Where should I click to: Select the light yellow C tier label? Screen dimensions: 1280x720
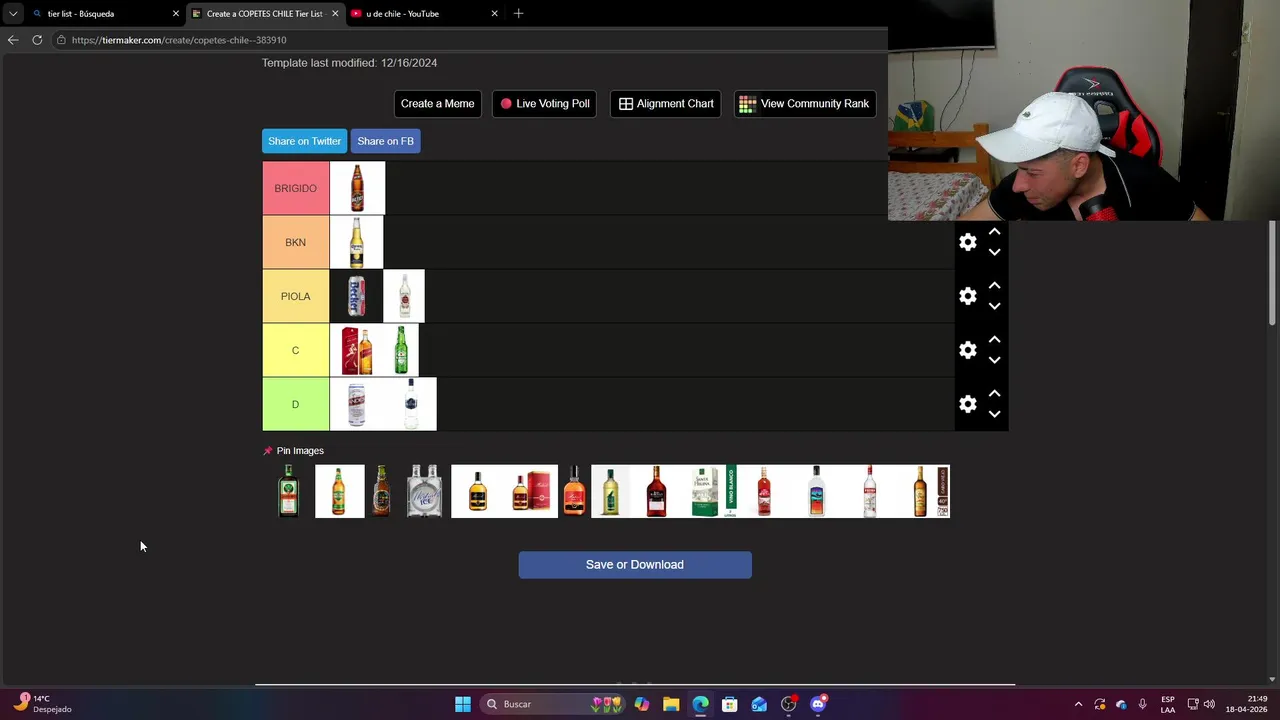click(295, 350)
